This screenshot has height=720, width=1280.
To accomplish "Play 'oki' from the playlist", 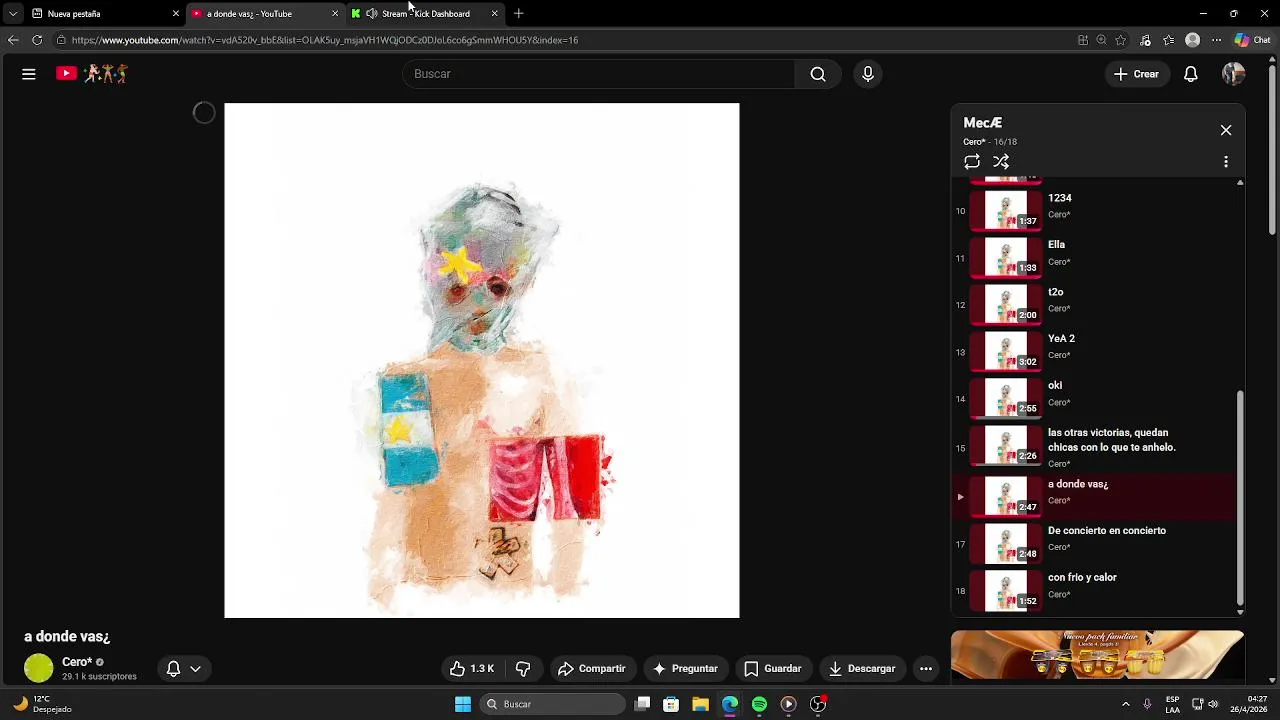I will click(1095, 398).
